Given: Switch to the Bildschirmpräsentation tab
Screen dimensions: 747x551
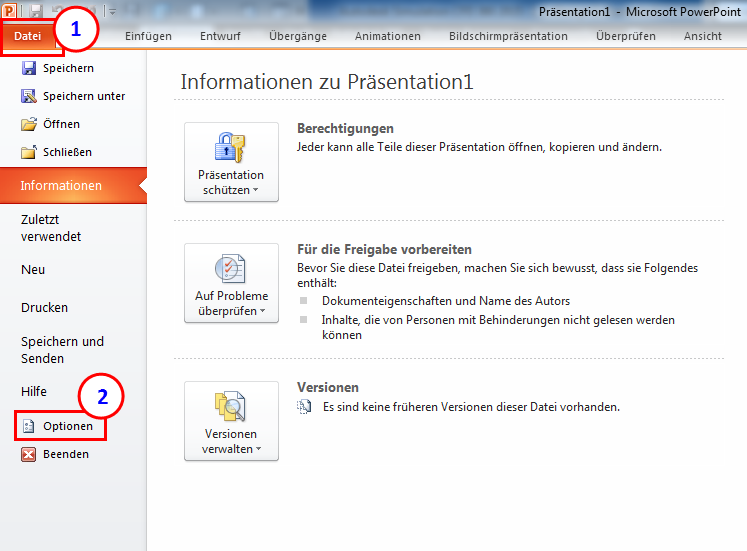Looking at the screenshot, I should pos(508,36).
